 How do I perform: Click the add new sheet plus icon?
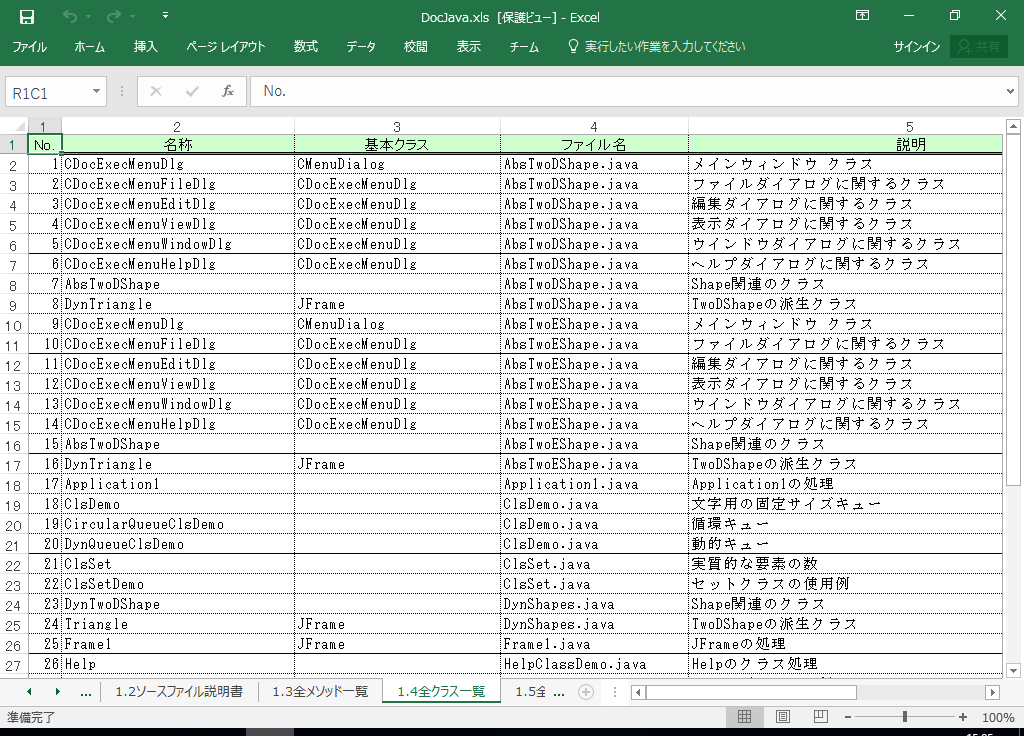click(x=586, y=692)
